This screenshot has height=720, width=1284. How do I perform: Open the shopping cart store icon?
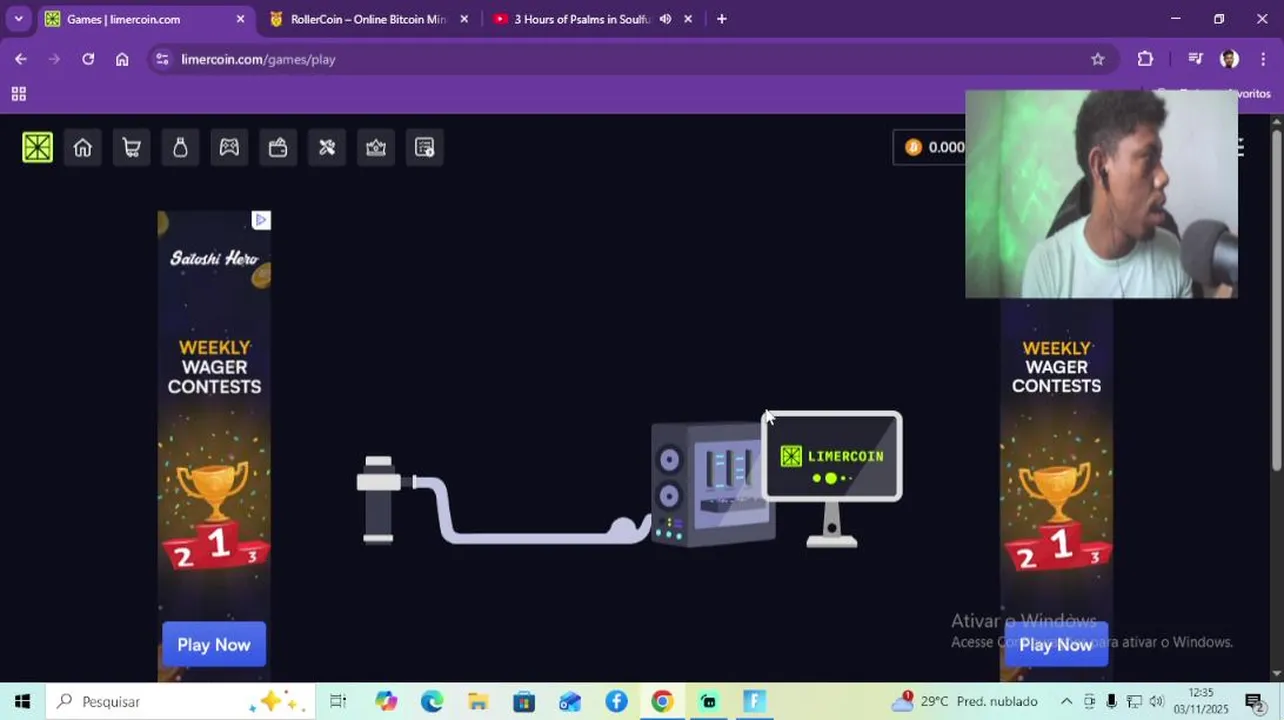click(131, 148)
